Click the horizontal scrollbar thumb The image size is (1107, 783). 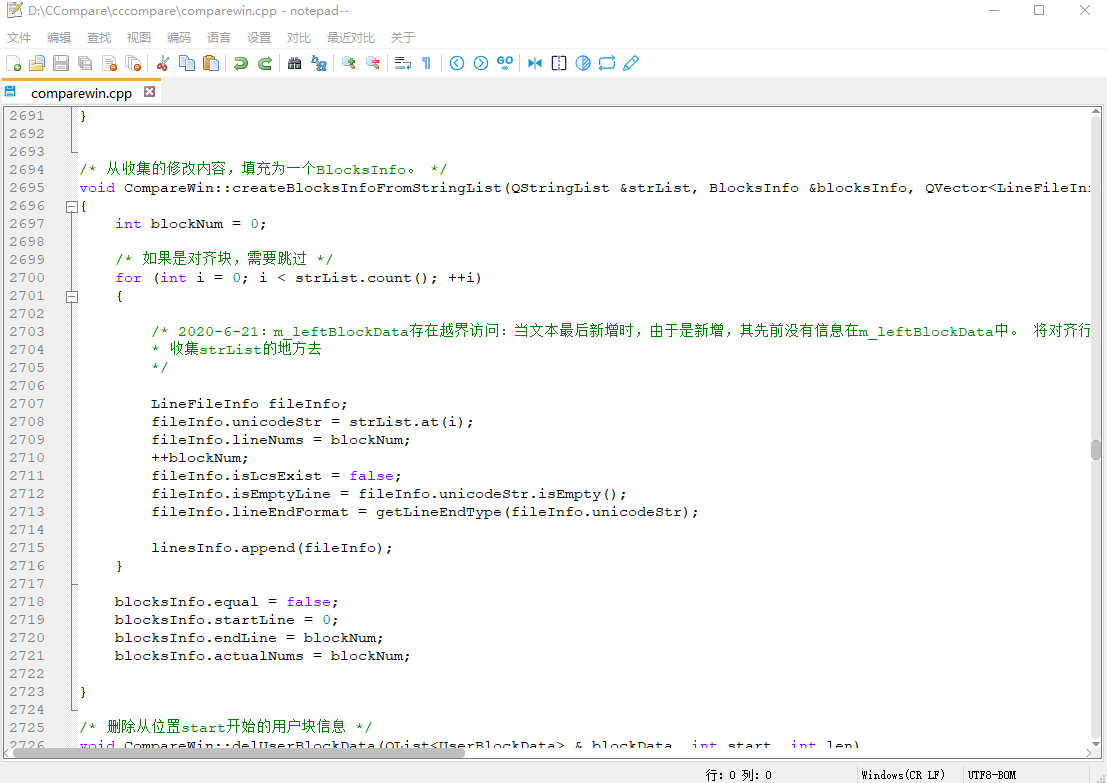point(239,753)
